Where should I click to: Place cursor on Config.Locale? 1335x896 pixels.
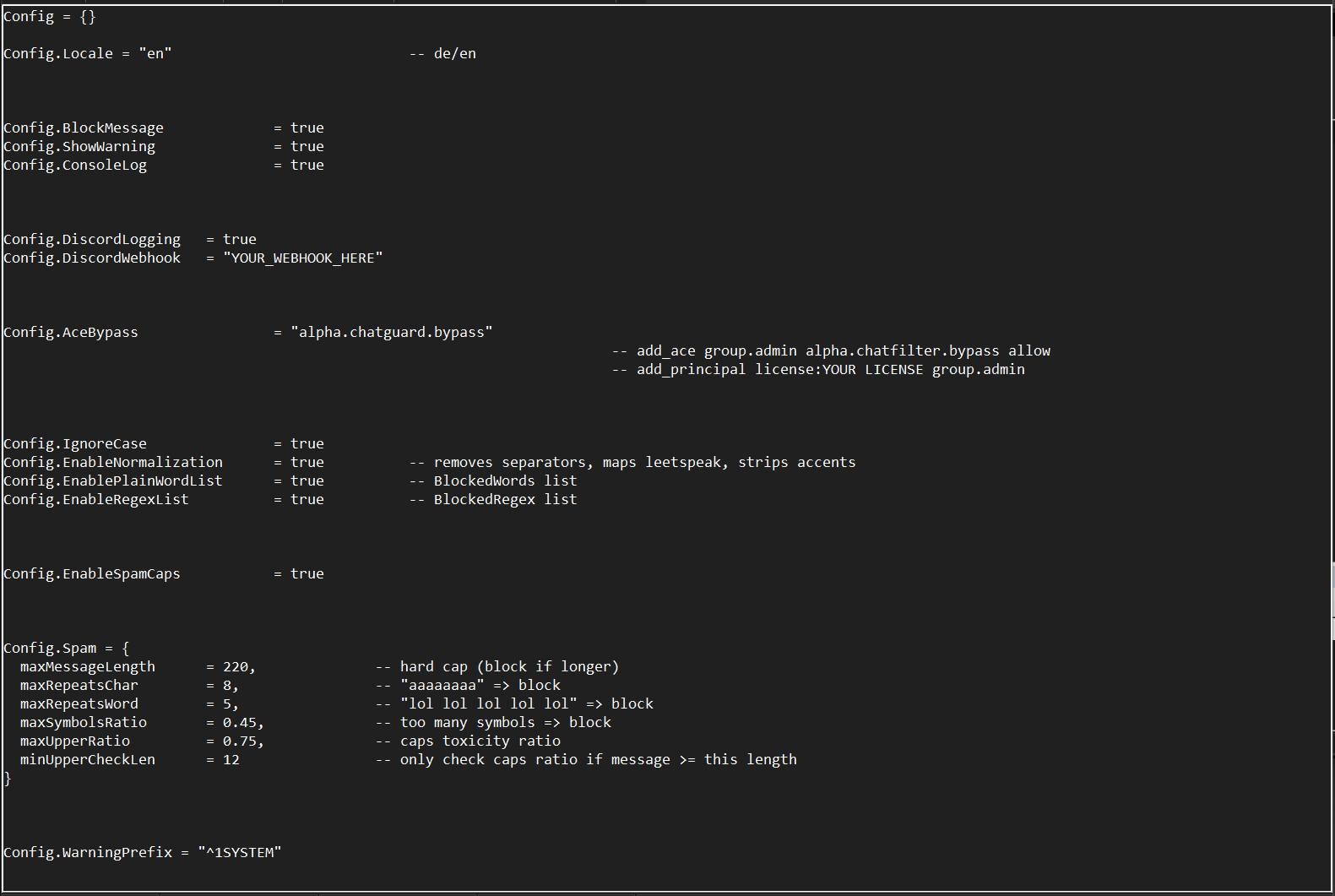click(x=58, y=53)
